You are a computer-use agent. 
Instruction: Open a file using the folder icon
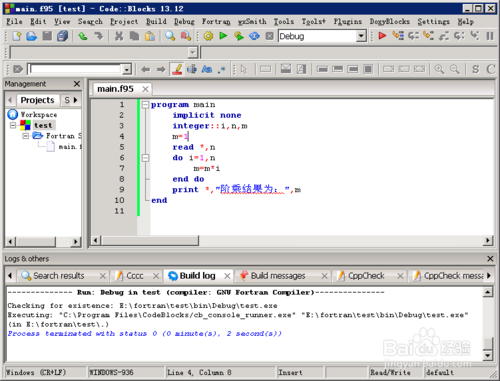(x=31, y=36)
